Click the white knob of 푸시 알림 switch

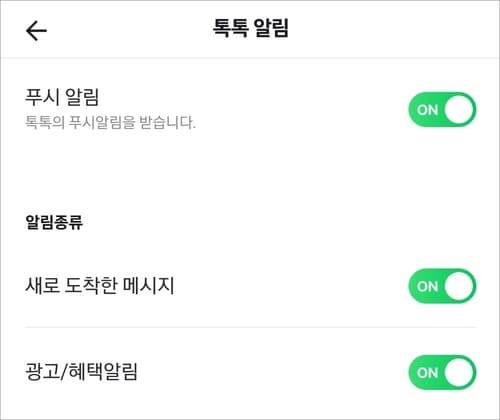tap(459, 110)
